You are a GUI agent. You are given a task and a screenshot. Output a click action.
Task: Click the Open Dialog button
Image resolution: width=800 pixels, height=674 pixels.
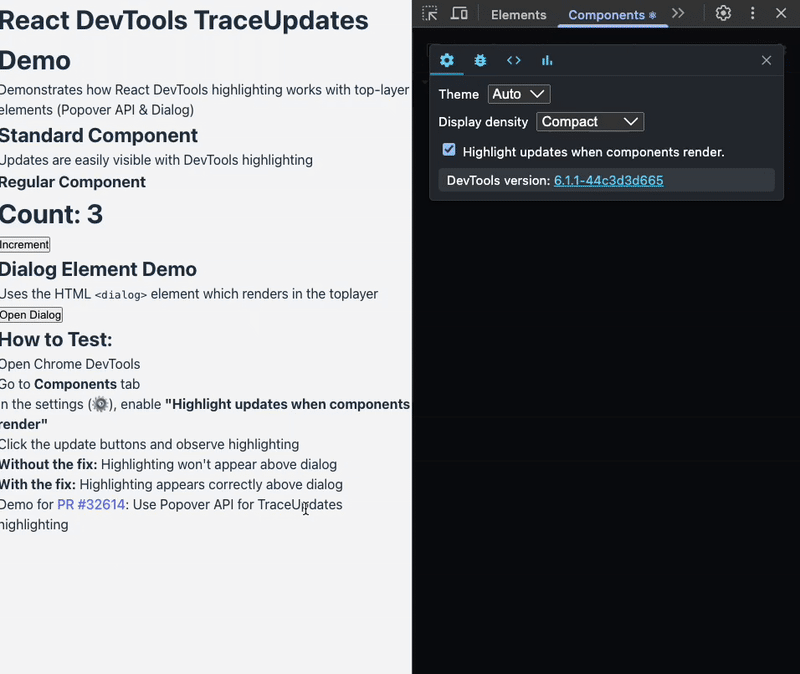31,315
